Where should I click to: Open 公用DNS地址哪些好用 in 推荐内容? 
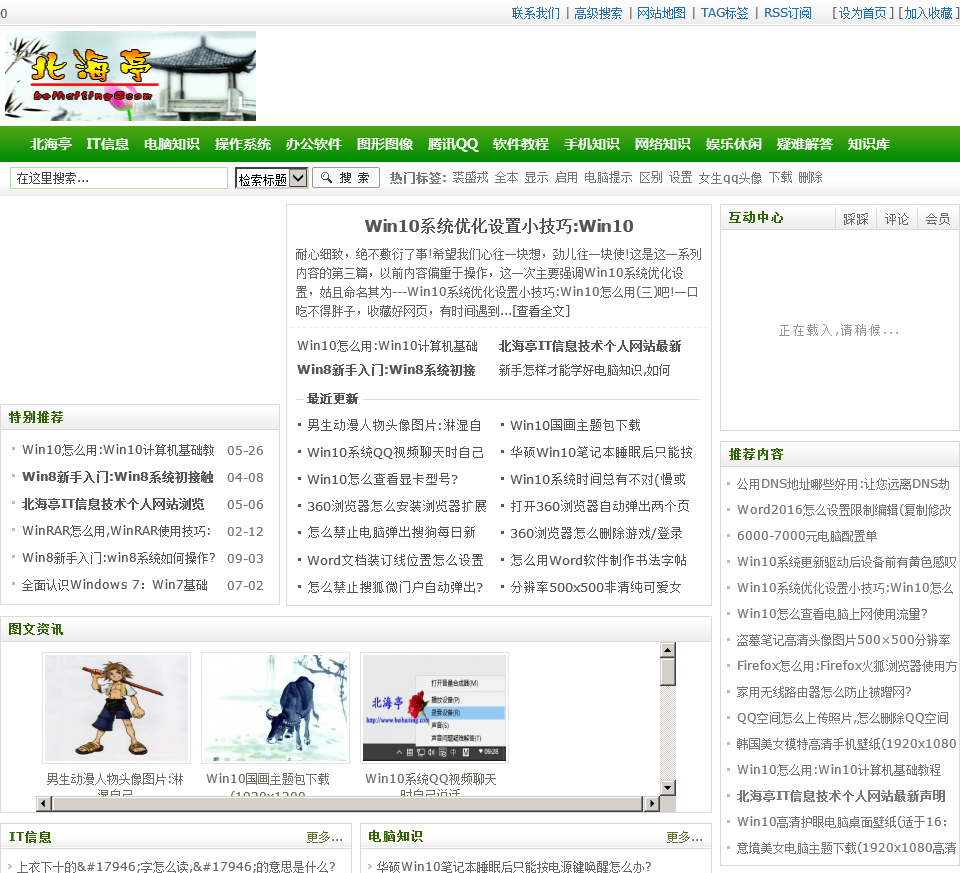(843, 484)
